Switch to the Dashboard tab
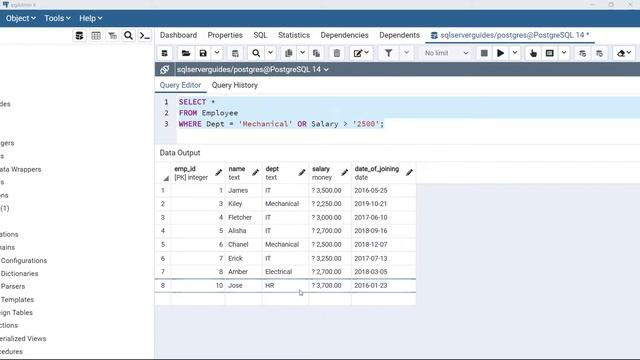The image size is (640, 360). pos(178,35)
